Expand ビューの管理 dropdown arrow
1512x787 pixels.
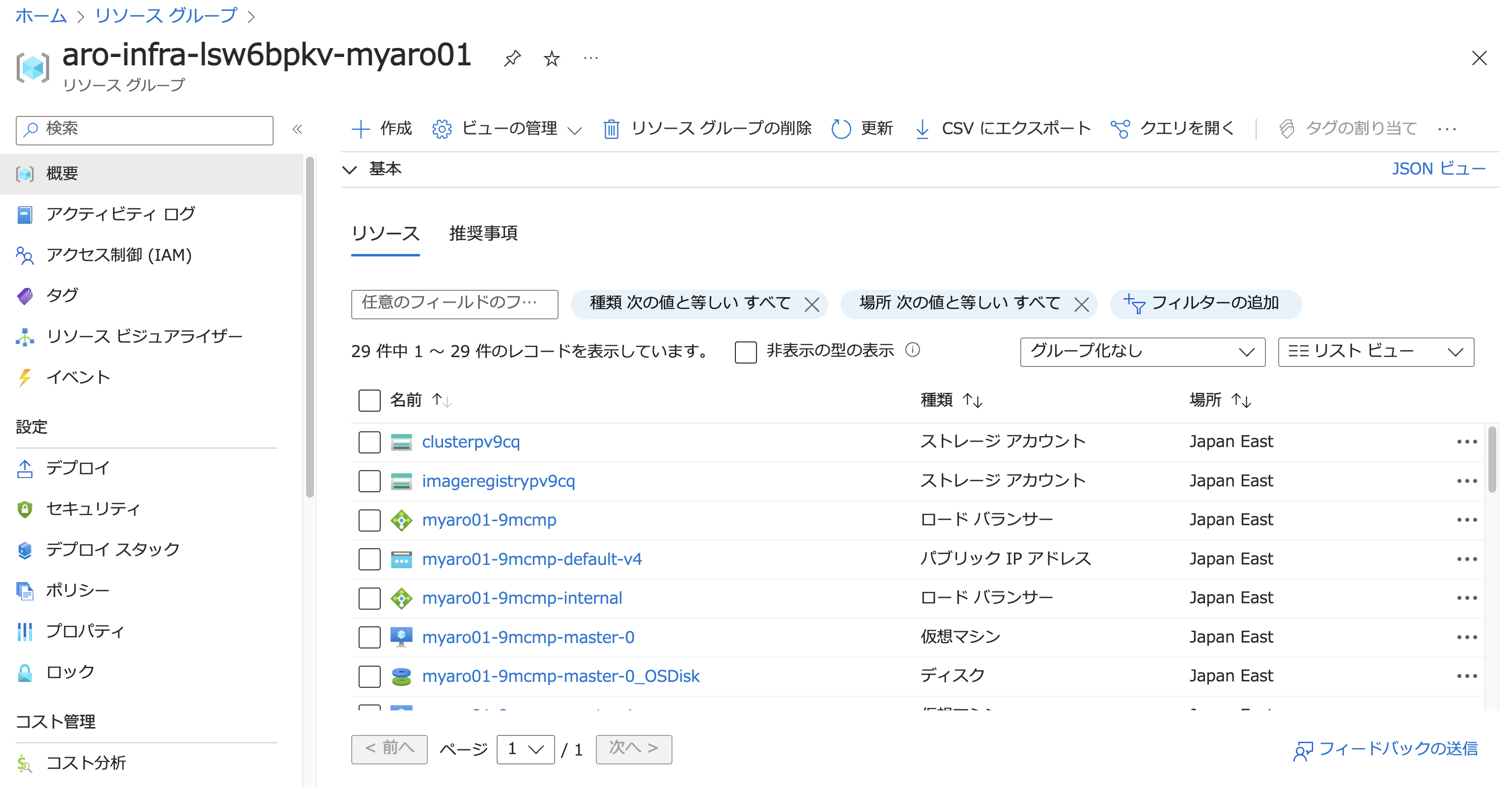click(x=575, y=130)
